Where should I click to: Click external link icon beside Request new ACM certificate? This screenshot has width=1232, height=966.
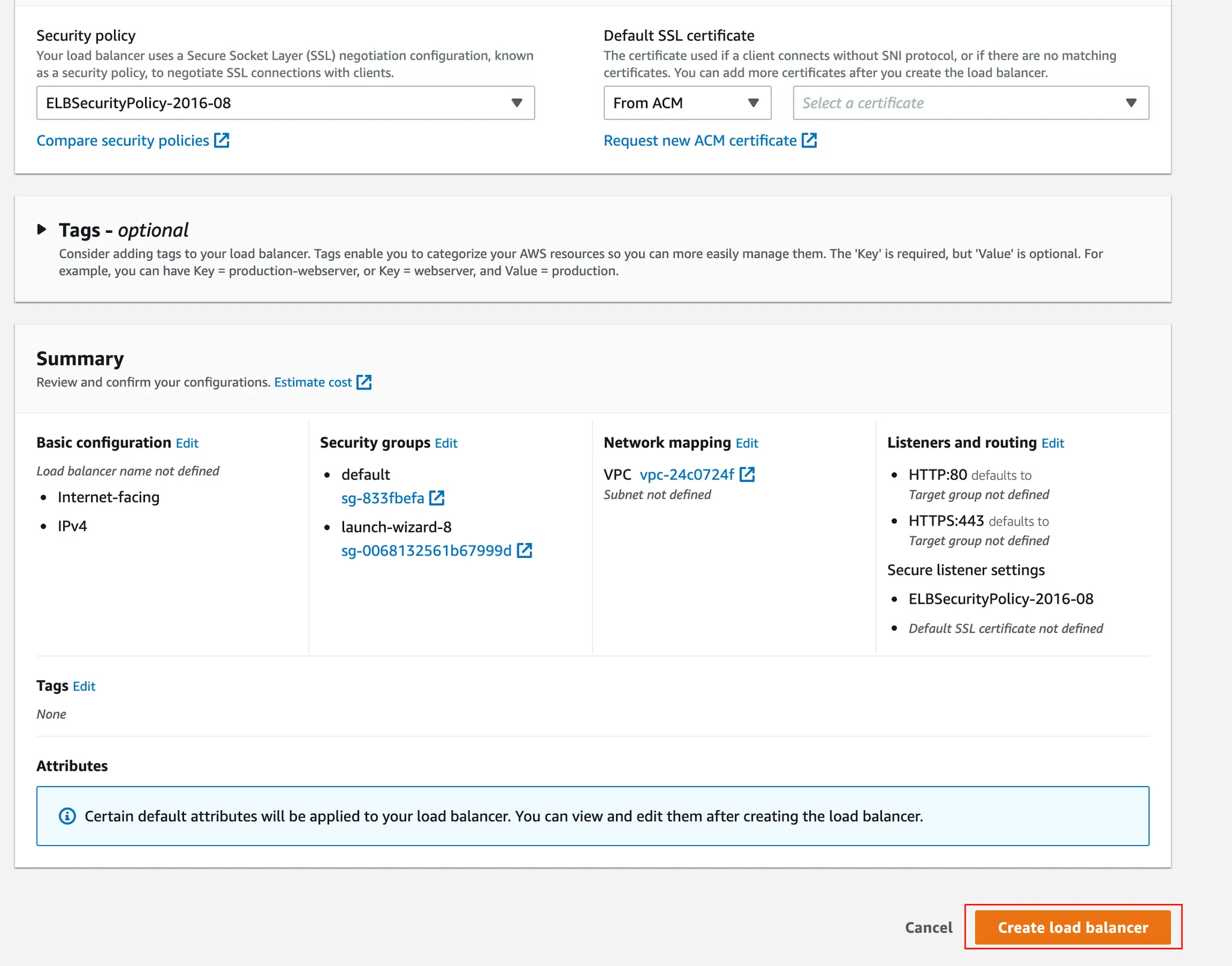tap(809, 140)
